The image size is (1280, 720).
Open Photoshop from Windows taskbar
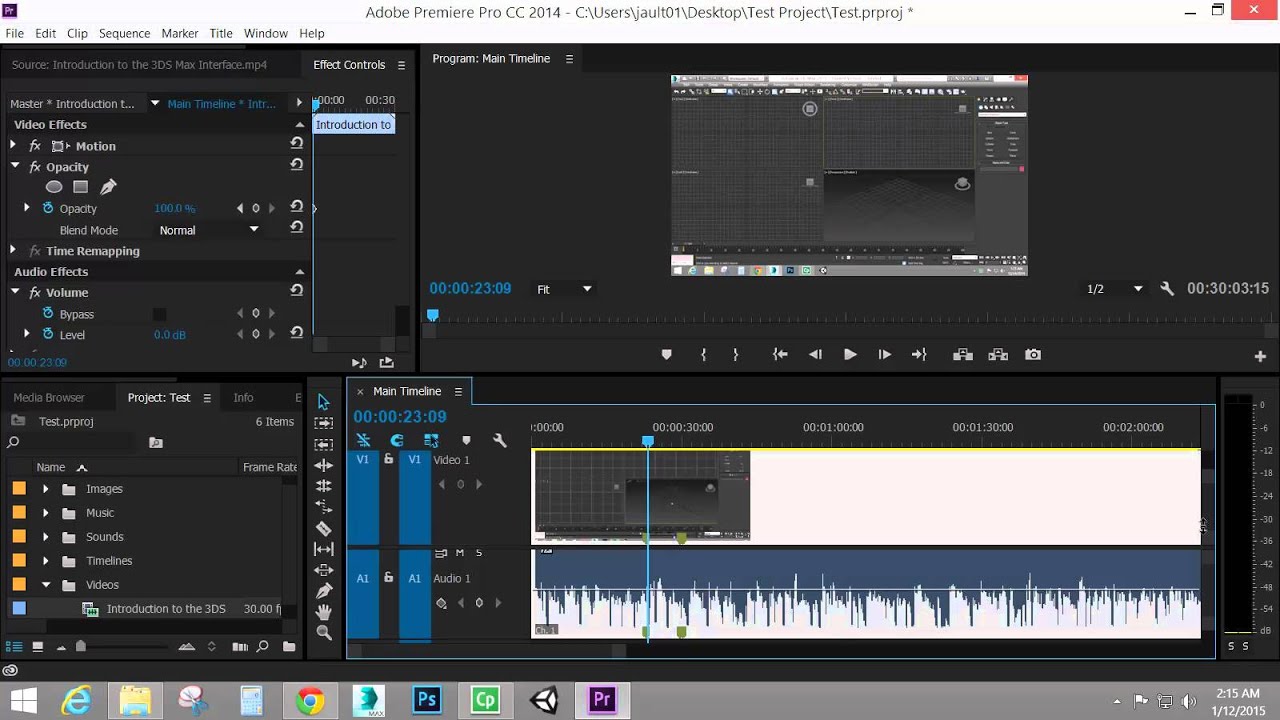point(427,700)
